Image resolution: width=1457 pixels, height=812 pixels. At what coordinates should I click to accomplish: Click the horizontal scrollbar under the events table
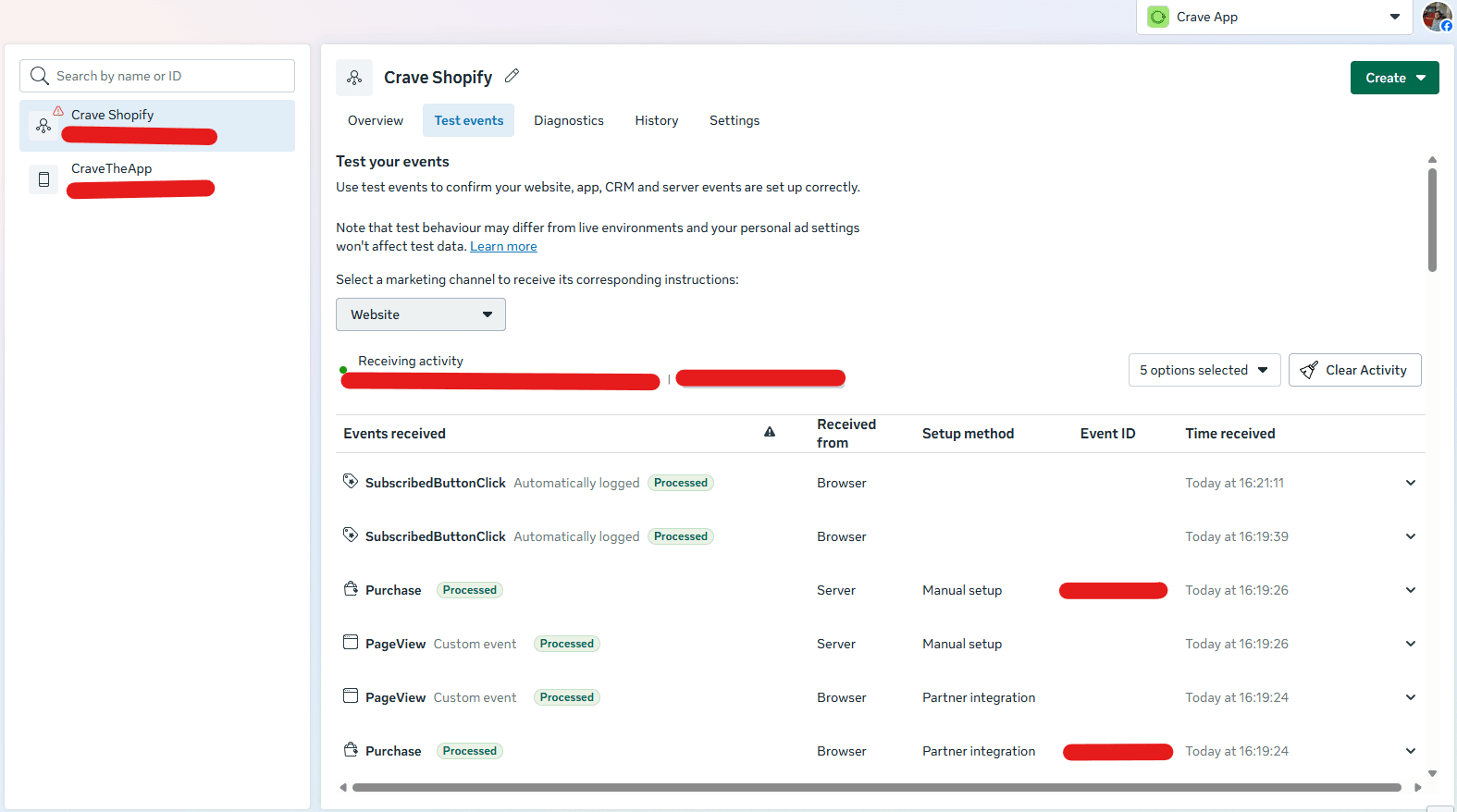877,788
